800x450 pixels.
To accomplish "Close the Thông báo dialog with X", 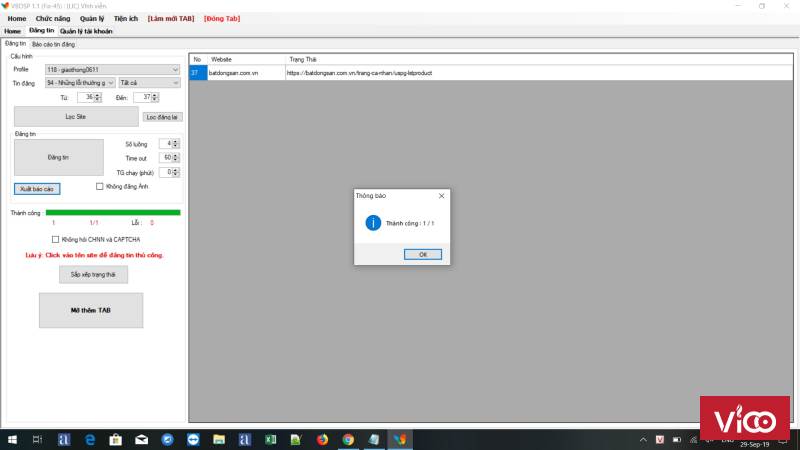I will tap(441, 196).
